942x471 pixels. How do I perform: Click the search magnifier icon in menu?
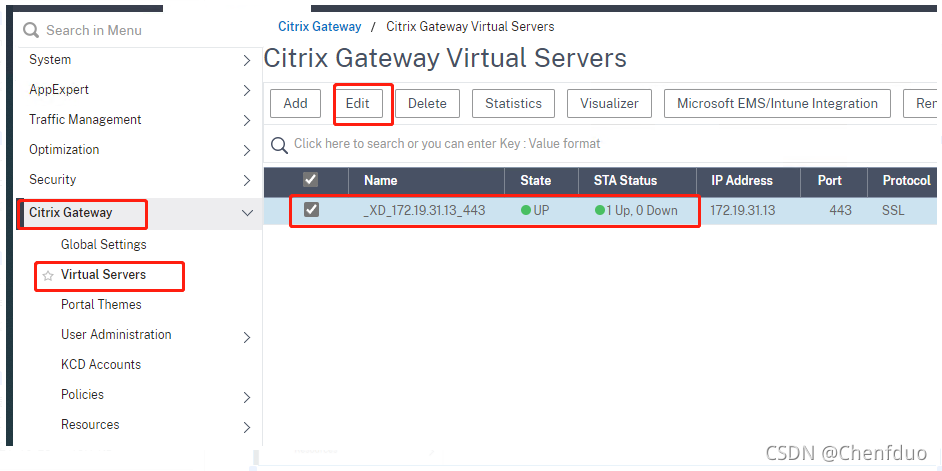tap(32, 30)
